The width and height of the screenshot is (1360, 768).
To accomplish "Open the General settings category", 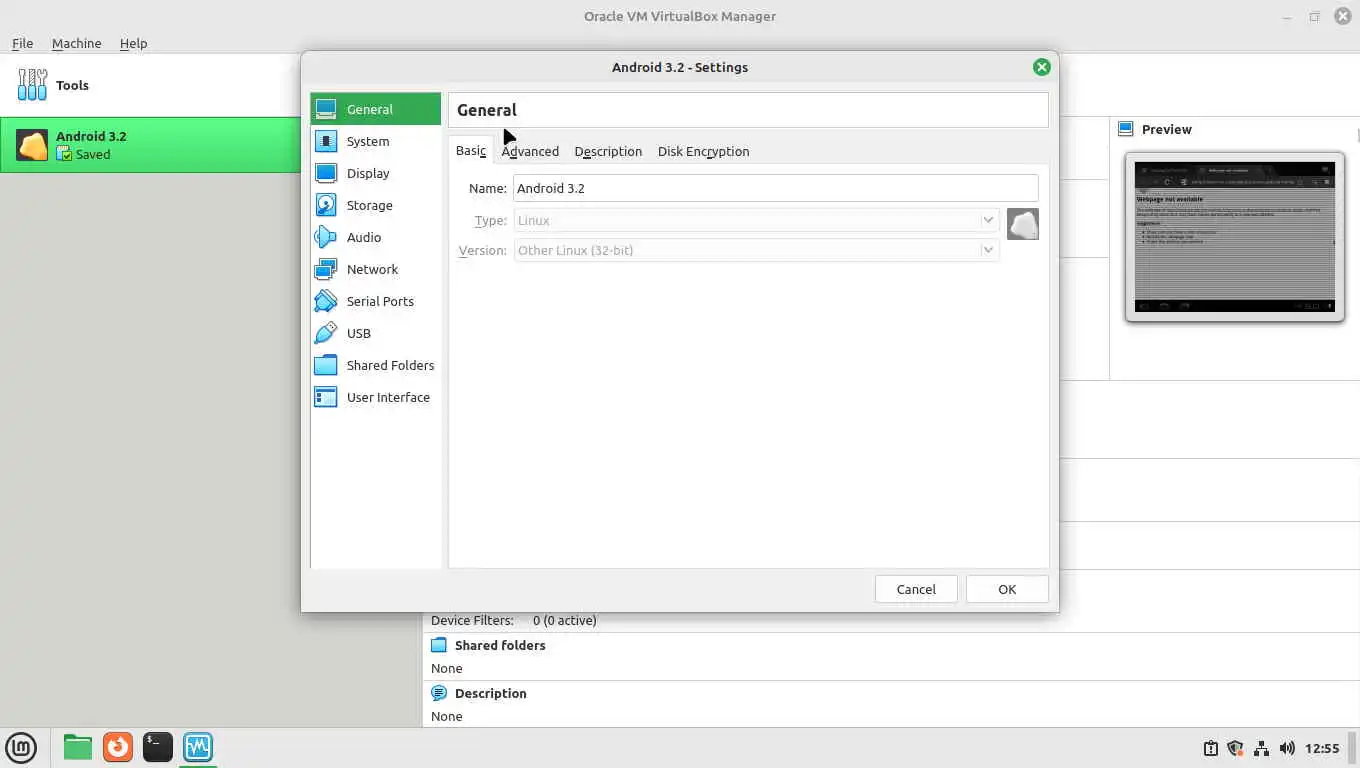I will tap(375, 109).
